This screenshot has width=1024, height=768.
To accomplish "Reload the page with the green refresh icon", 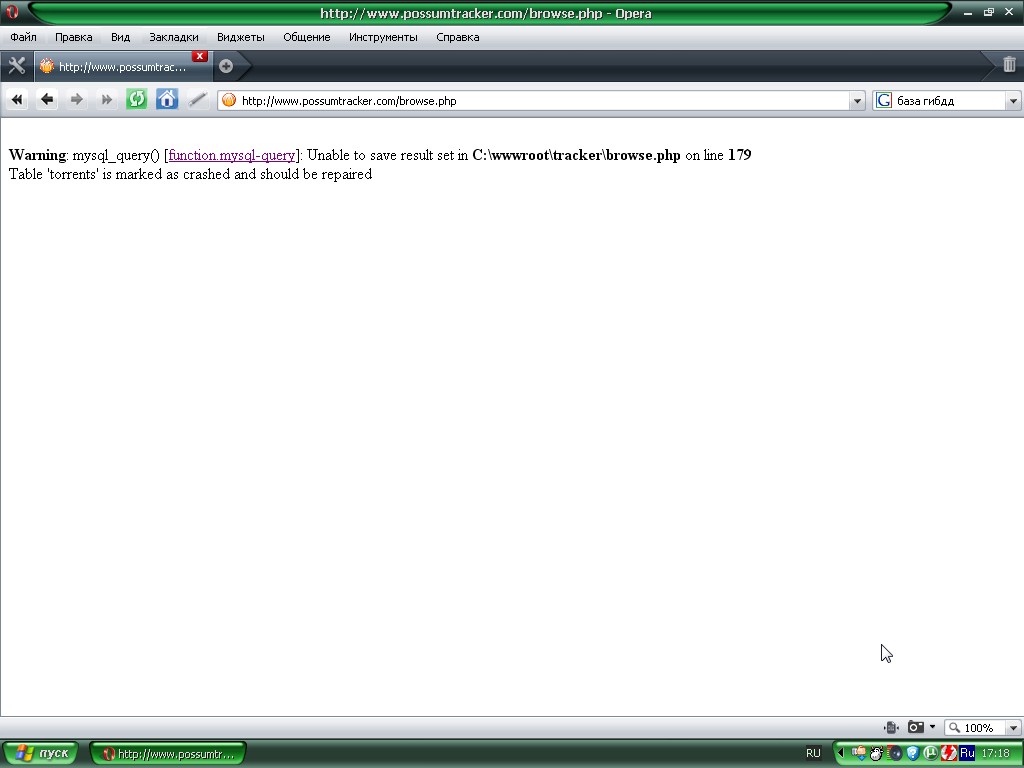I will (x=136, y=100).
